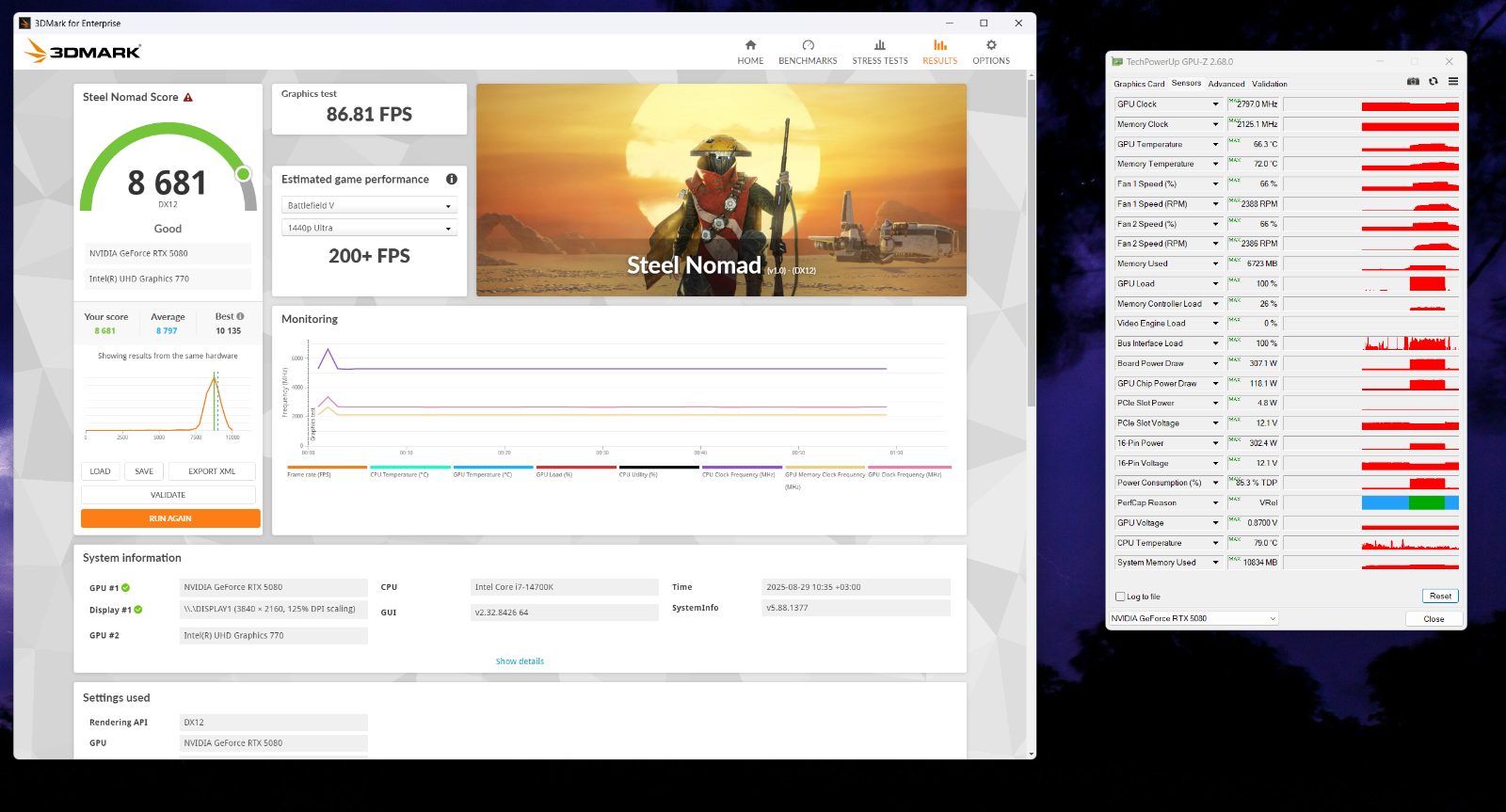Switch to the Advanced tab in GPU-Z
Screen dimensions: 1506x812
1226,84
